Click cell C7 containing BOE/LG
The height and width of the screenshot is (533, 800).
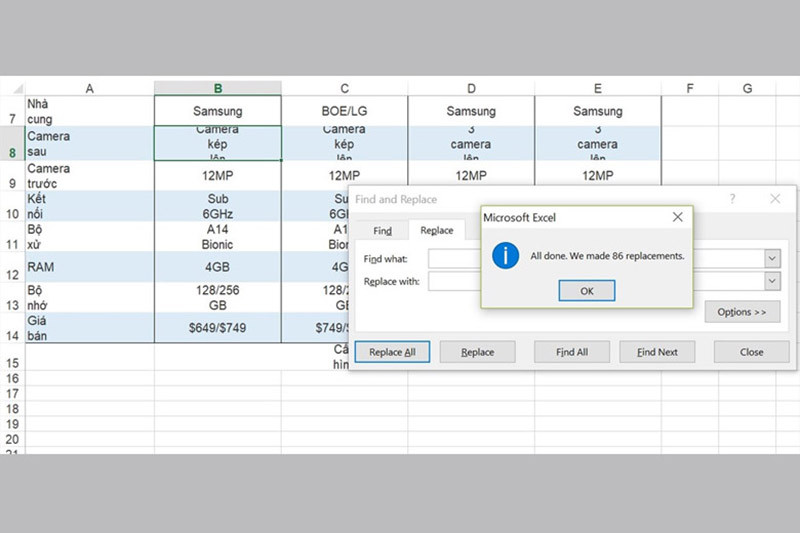tap(344, 111)
